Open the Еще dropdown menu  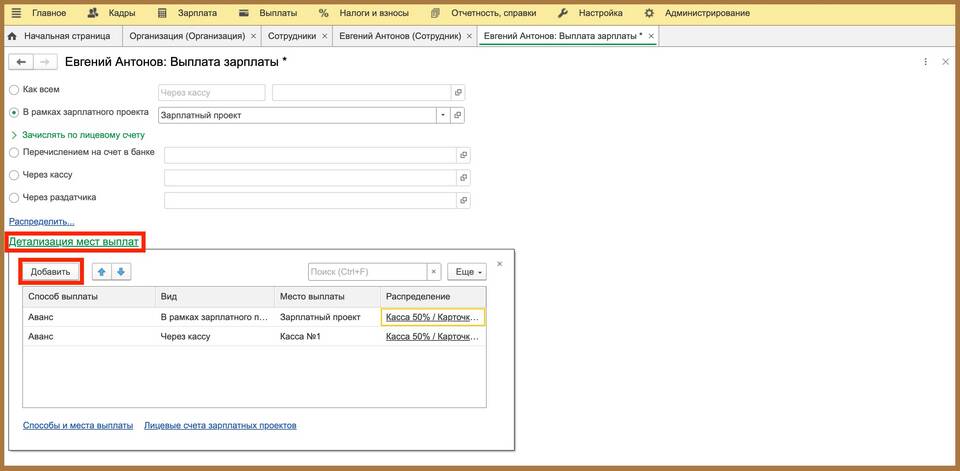click(467, 271)
